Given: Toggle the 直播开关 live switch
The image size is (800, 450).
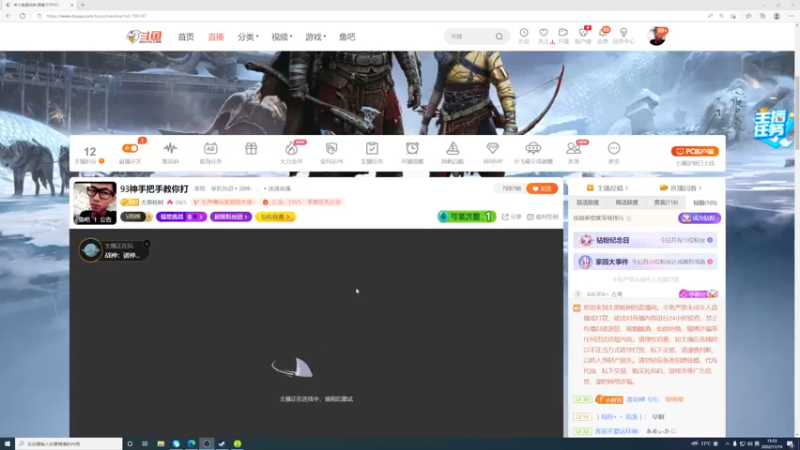Looking at the screenshot, I should tap(130, 148).
